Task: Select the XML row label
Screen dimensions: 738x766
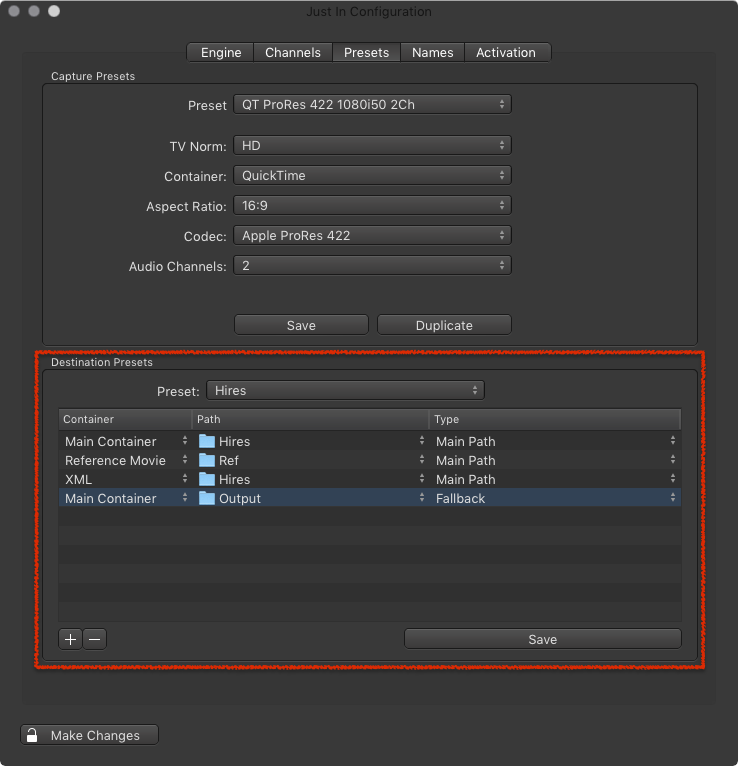Action: pyautogui.click(x=78, y=479)
